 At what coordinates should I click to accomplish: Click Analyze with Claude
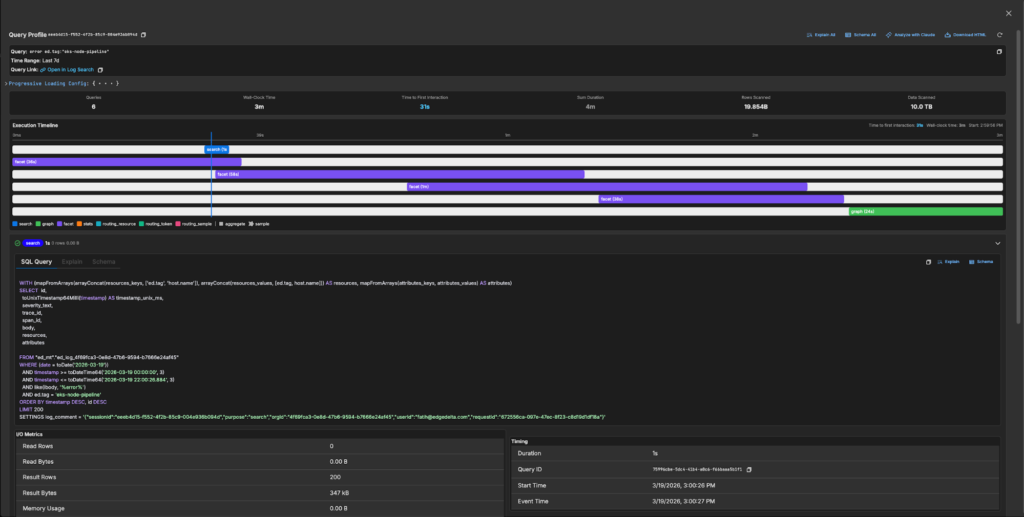click(911, 35)
